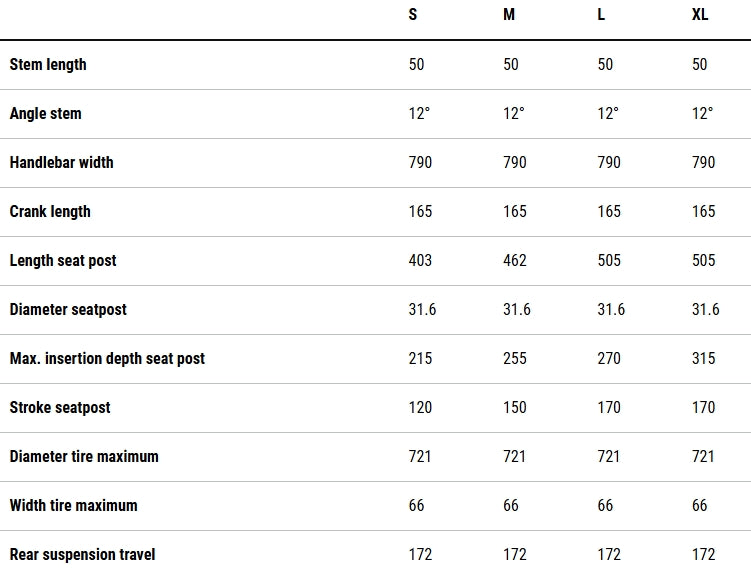Select the Diameter tire maximum label
The image size is (751, 571).
coord(84,457)
